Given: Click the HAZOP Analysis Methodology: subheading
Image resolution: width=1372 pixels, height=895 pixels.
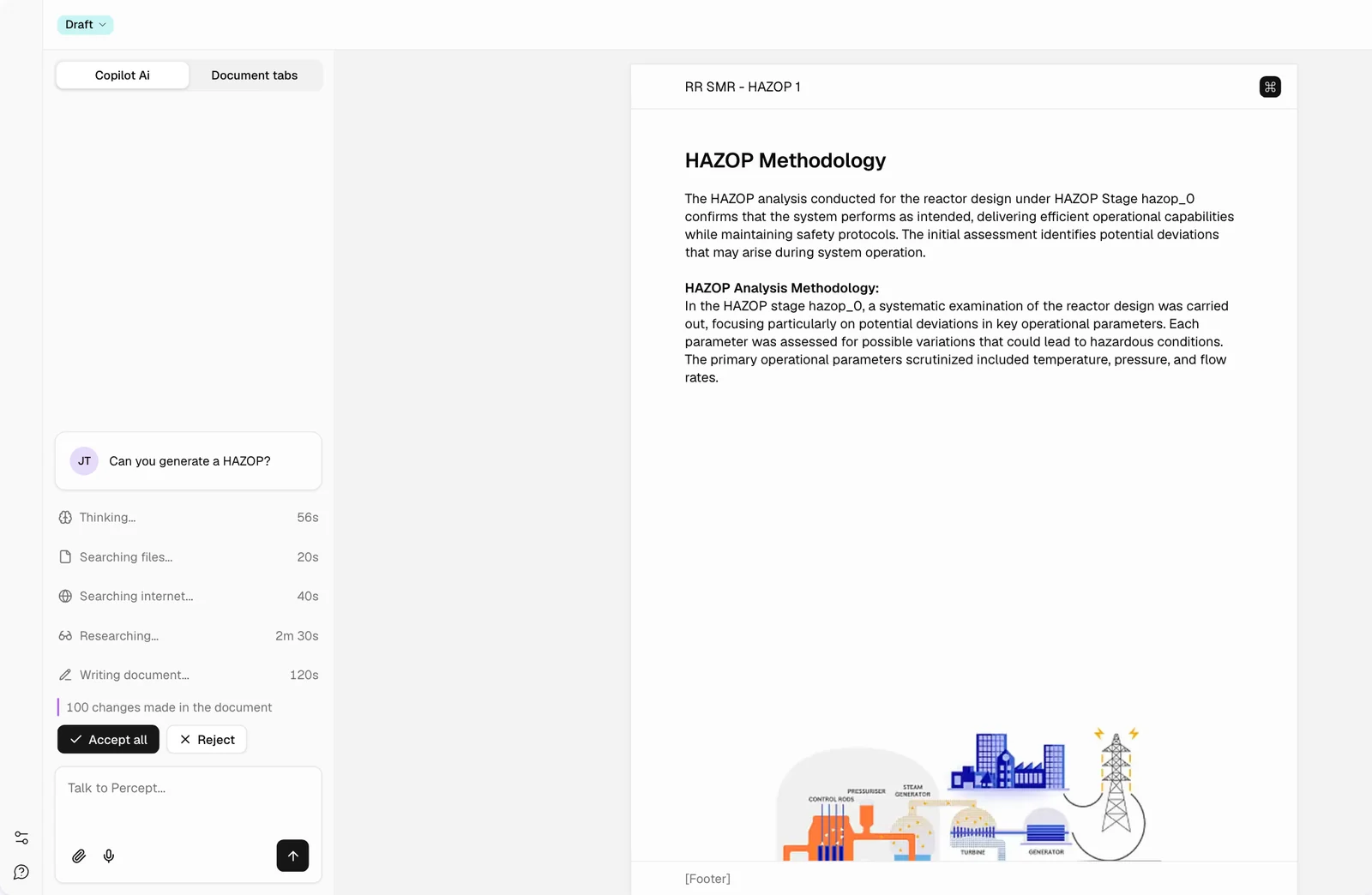Looking at the screenshot, I should pyautogui.click(x=782, y=288).
